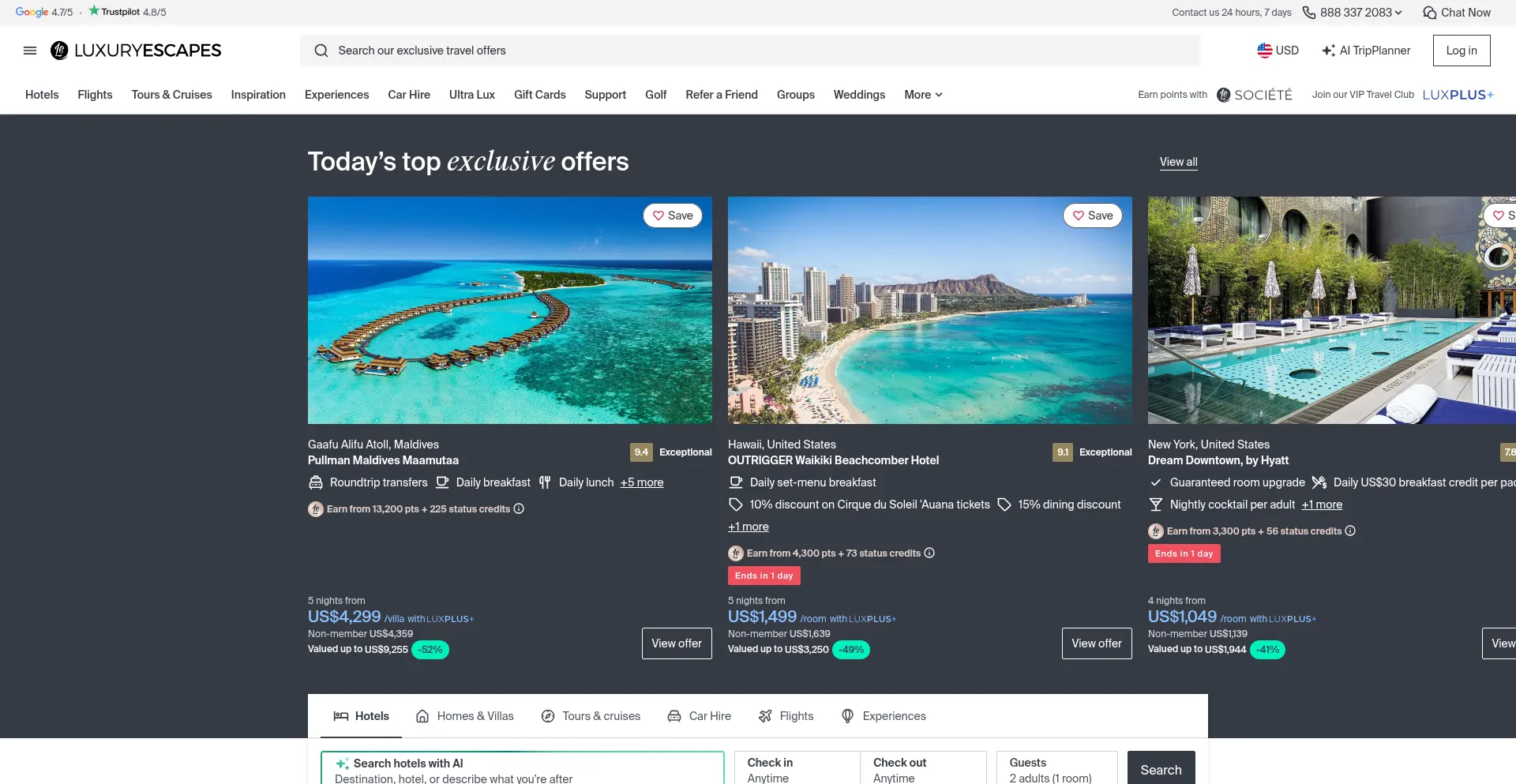The image size is (1516, 784).
Task: Open AI TripPlanner sparkle icon
Action: pyautogui.click(x=1329, y=51)
